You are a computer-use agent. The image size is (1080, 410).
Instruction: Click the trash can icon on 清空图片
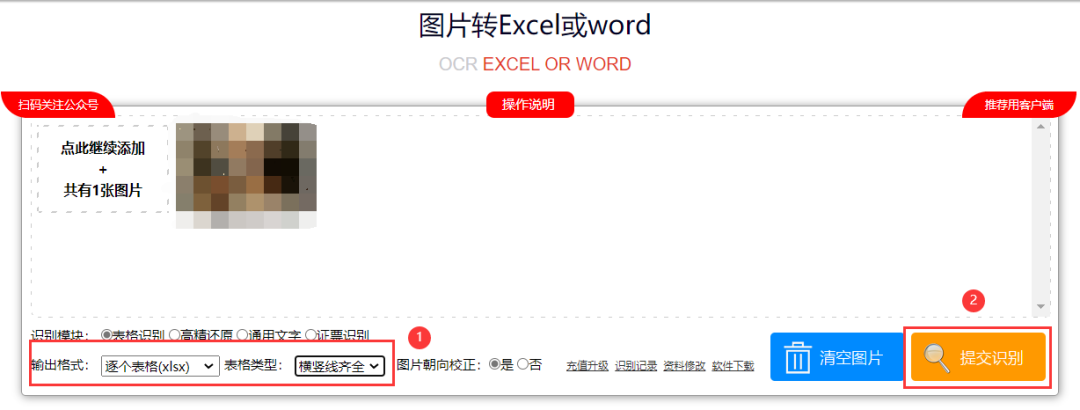(x=798, y=357)
